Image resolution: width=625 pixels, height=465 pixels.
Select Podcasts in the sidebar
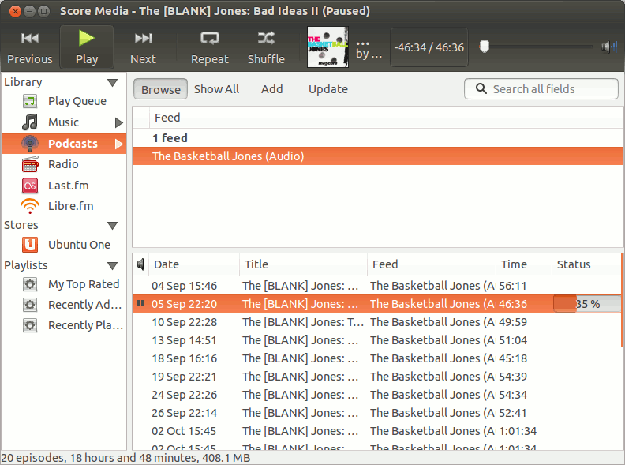pyautogui.click(x=64, y=143)
